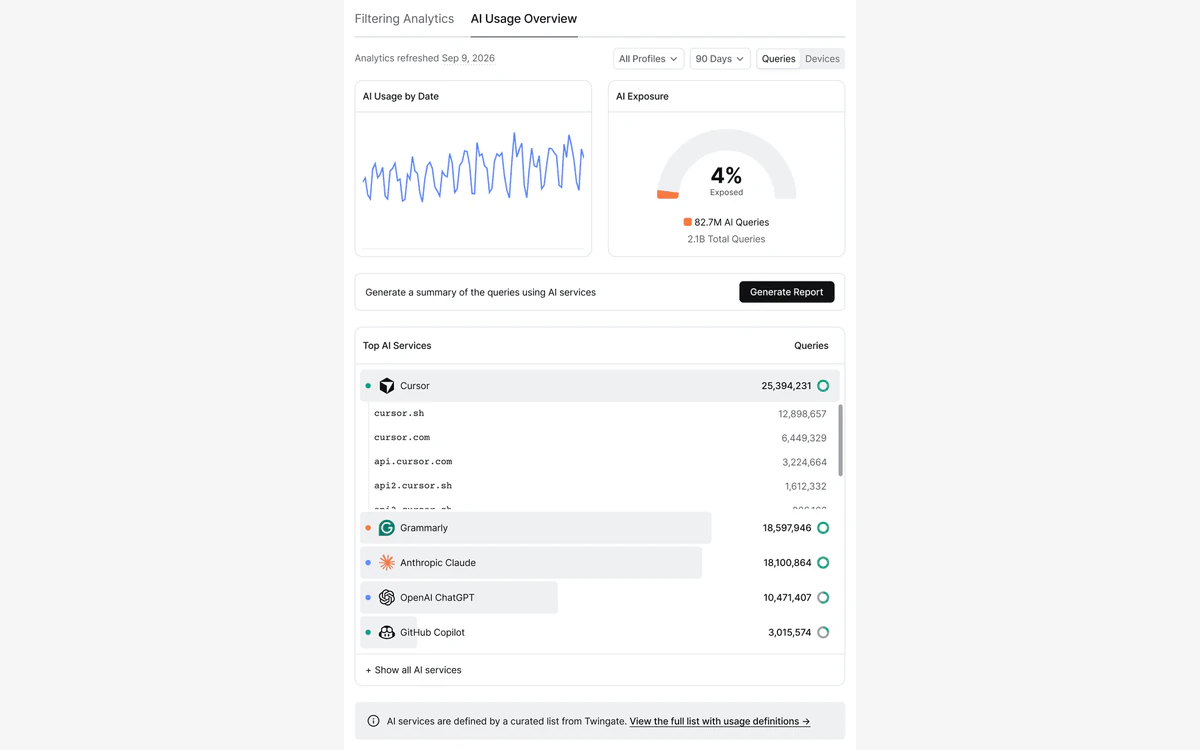Click the OpenAI ChatGPT logo icon
This screenshot has height=750, width=1200.
[x=387, y=598]
